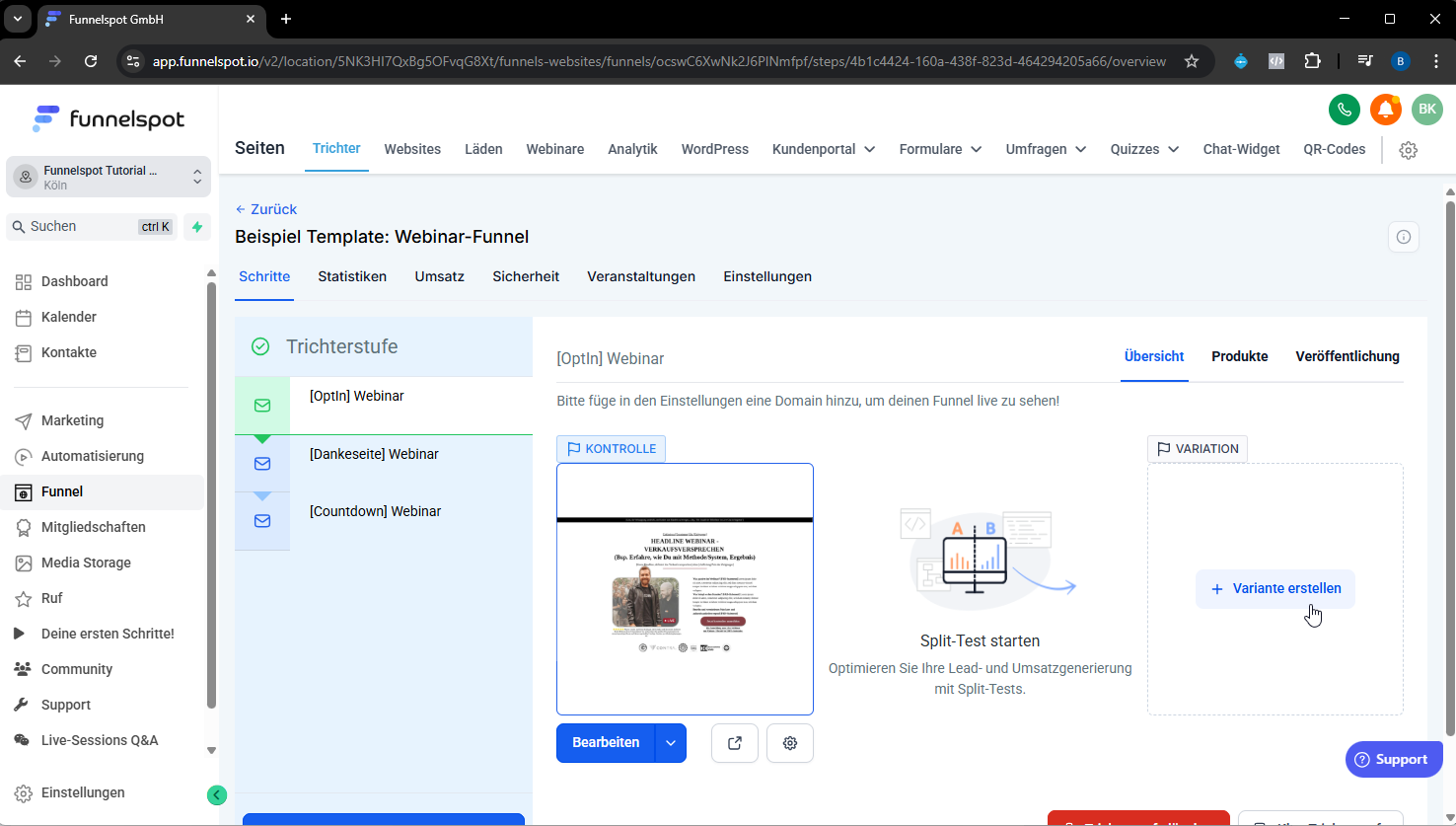
Task: Go back via the Zurück link
Action: point(266,209)
